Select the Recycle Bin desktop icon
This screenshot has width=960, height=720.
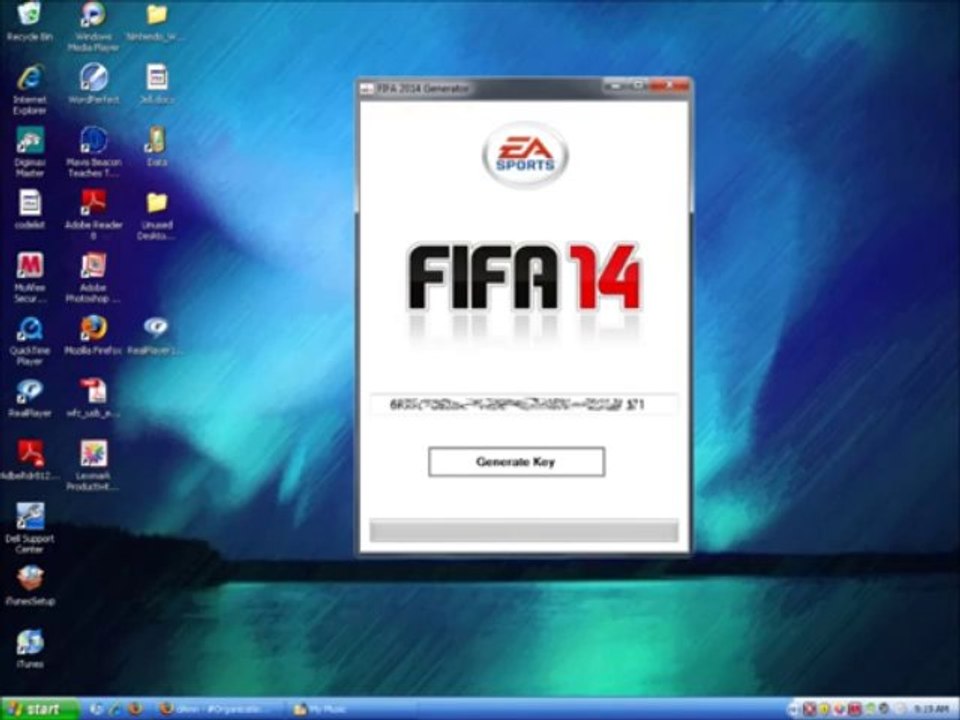click(x=29, y=21)
